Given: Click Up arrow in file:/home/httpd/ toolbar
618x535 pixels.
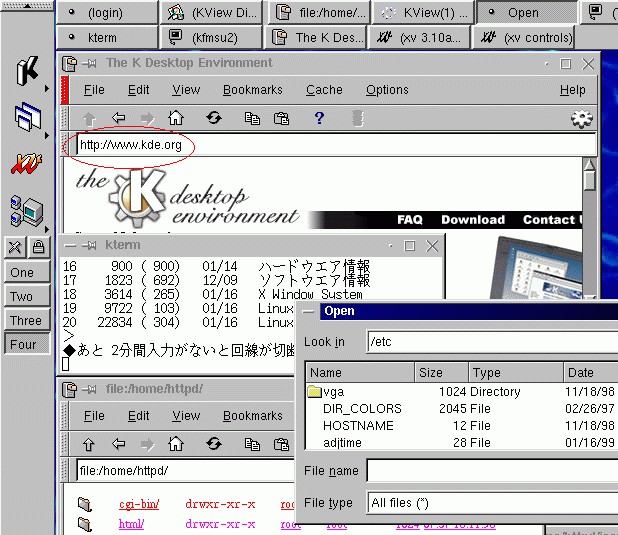Looking at the screenshot, I should pyautogui.click(x=89, y=444).
